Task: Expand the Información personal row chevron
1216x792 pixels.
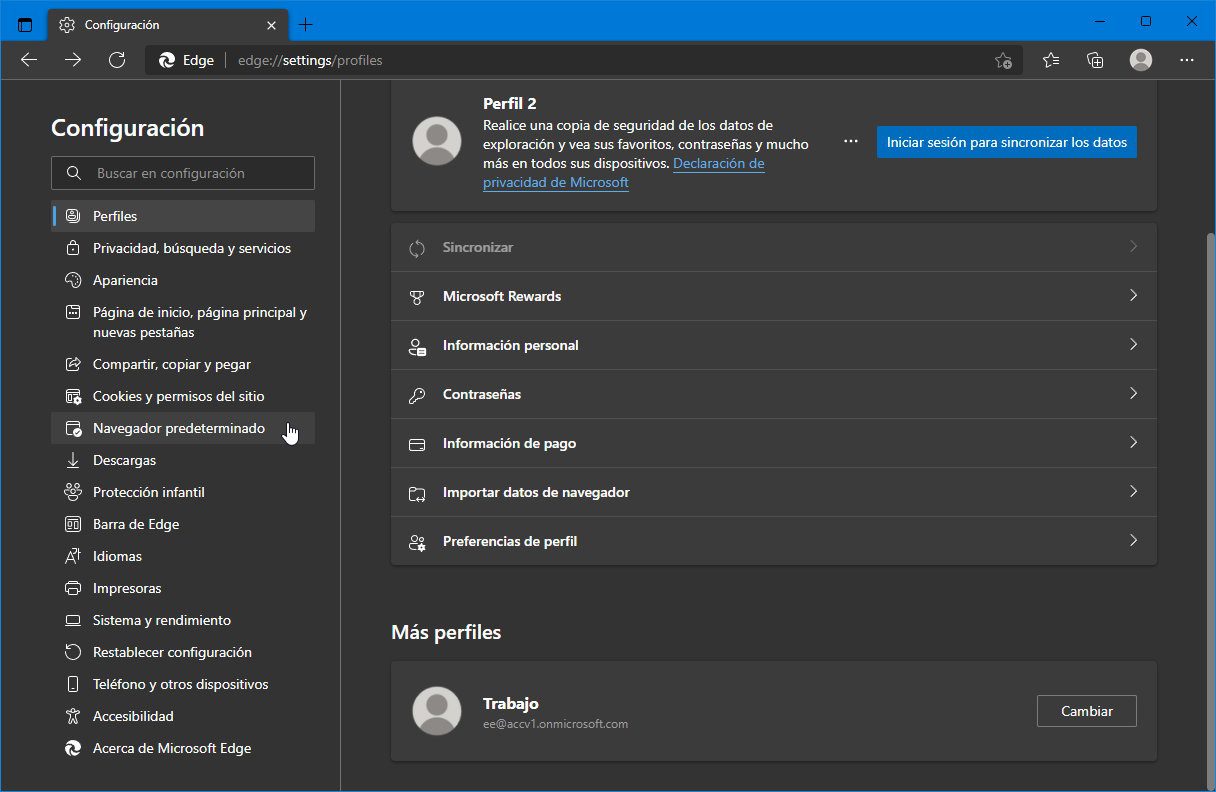Action: click(1133, 344)
